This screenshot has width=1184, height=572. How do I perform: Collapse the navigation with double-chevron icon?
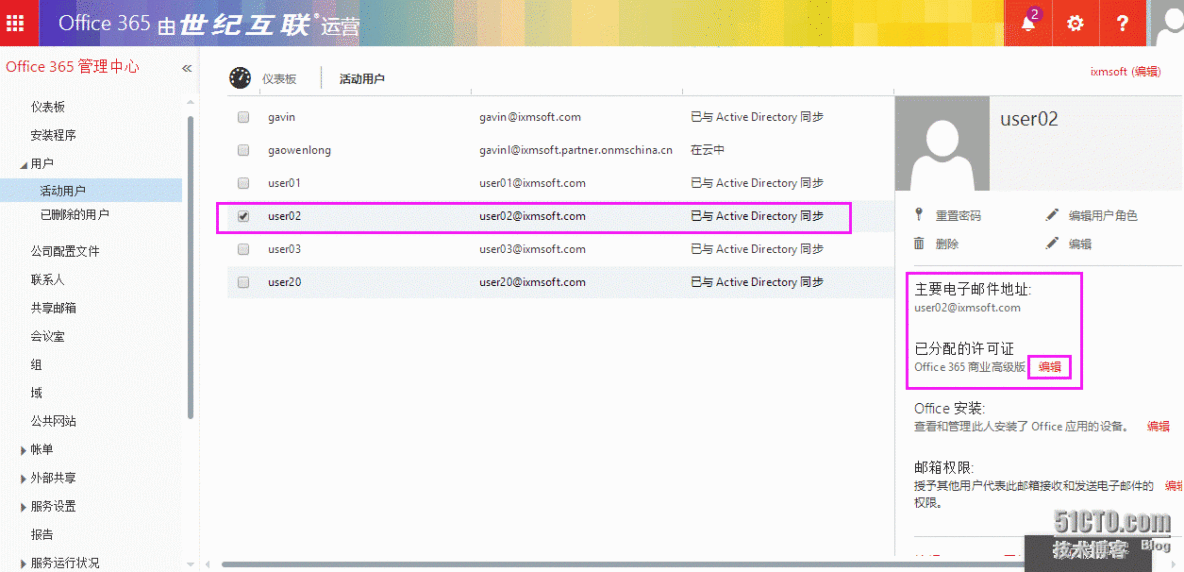(187, 68)
